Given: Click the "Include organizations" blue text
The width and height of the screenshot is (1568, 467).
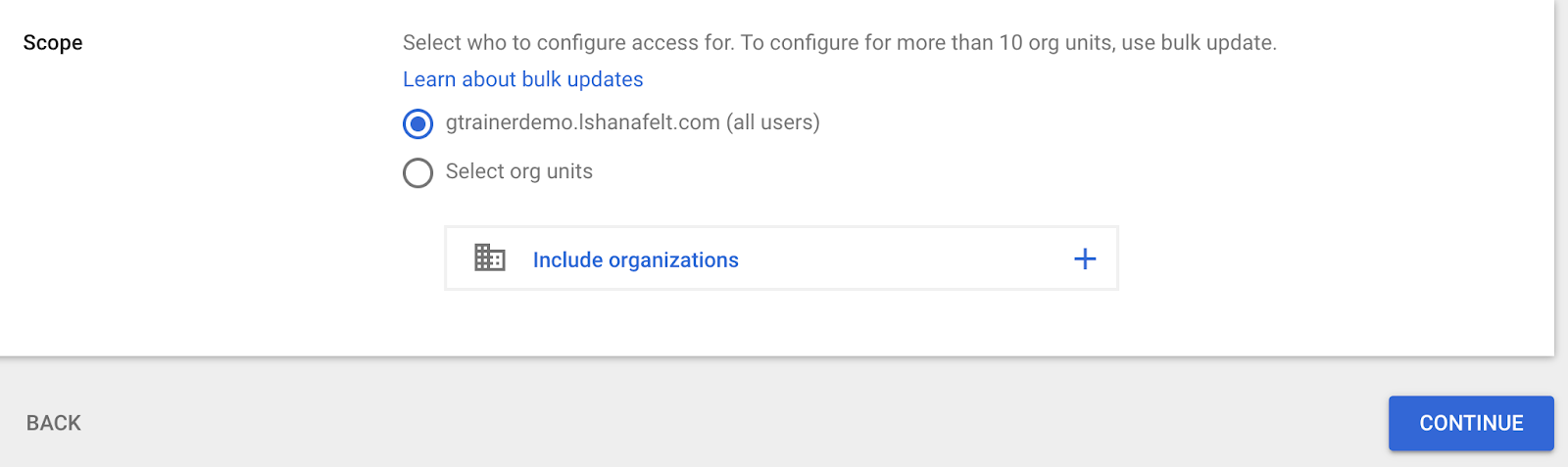Looking at the screenshot, I should (x=635, y=259).
